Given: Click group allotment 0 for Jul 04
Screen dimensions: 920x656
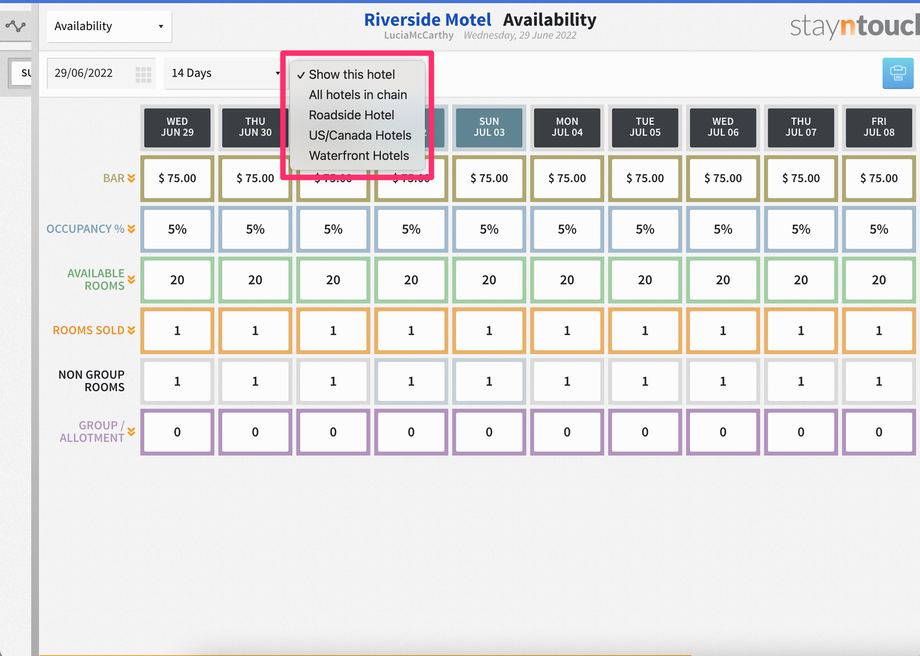Looking at the screenshot, I should coord(567,432).
